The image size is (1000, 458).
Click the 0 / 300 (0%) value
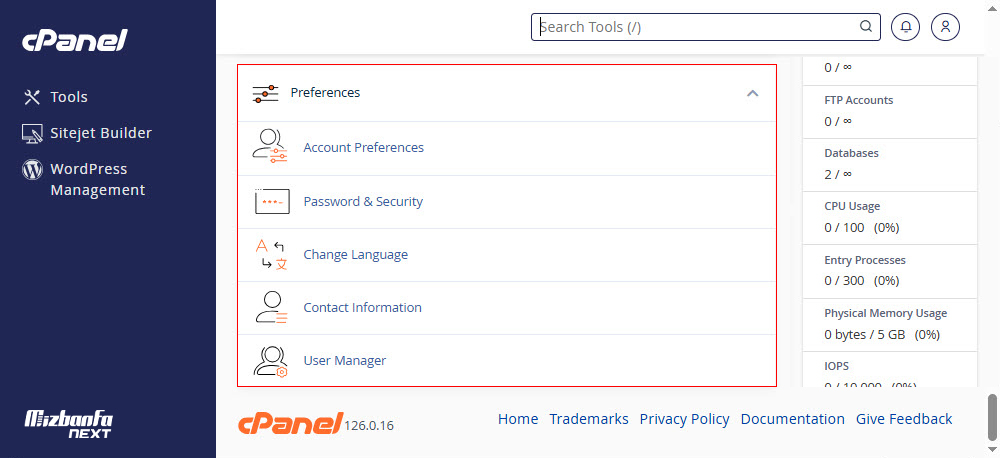click(862, 281)
